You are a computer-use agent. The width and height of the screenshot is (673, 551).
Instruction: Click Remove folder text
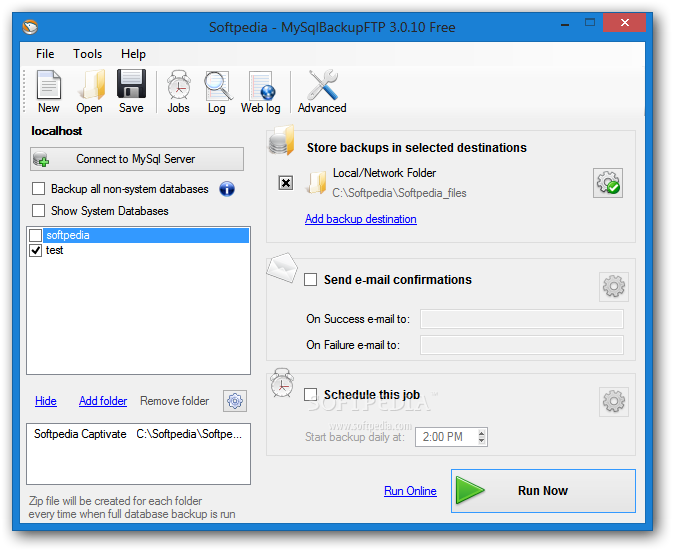click(174, 401)
